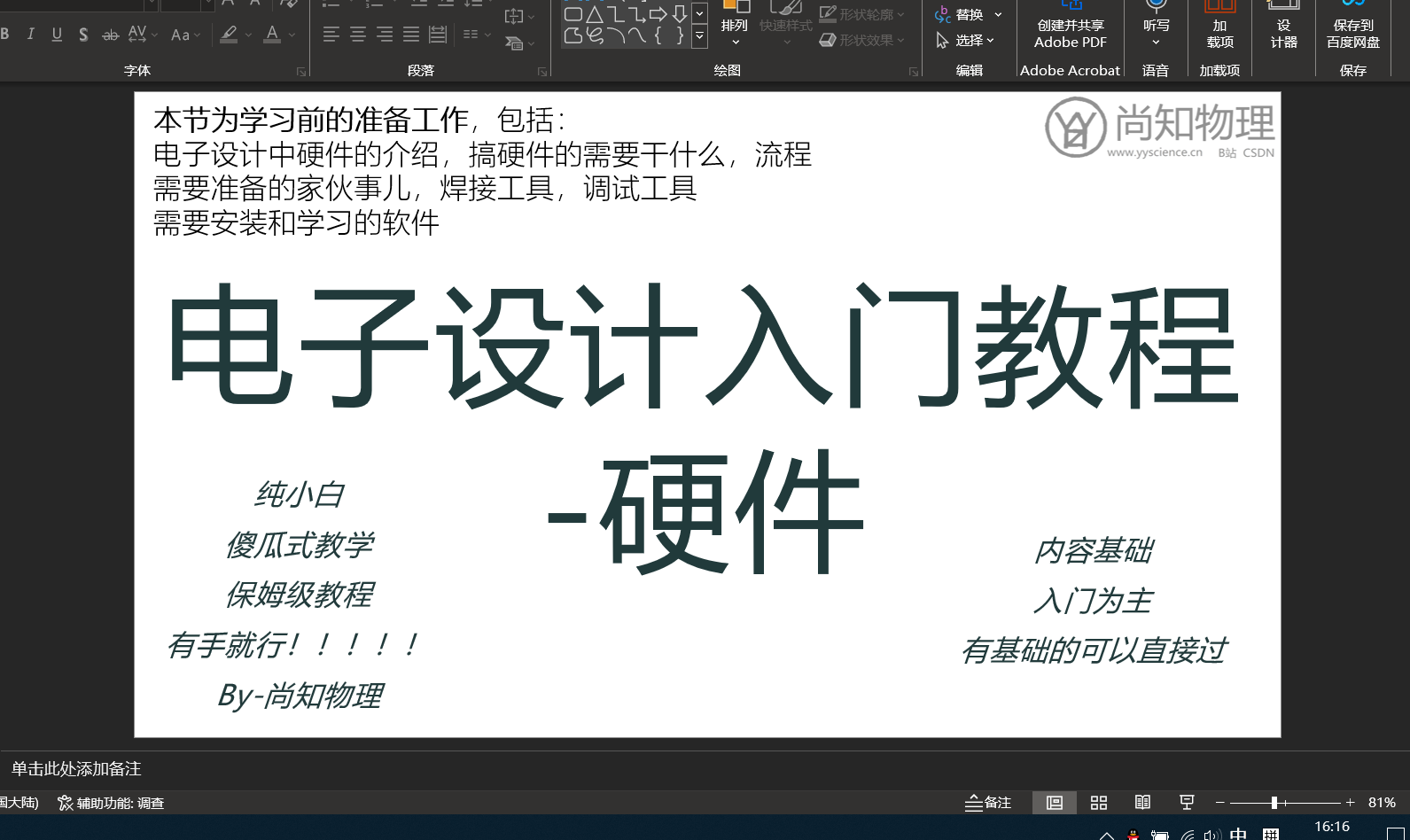The image size is (1410, 840).
Task: Select the triangle shape
Action: point(595,14)
